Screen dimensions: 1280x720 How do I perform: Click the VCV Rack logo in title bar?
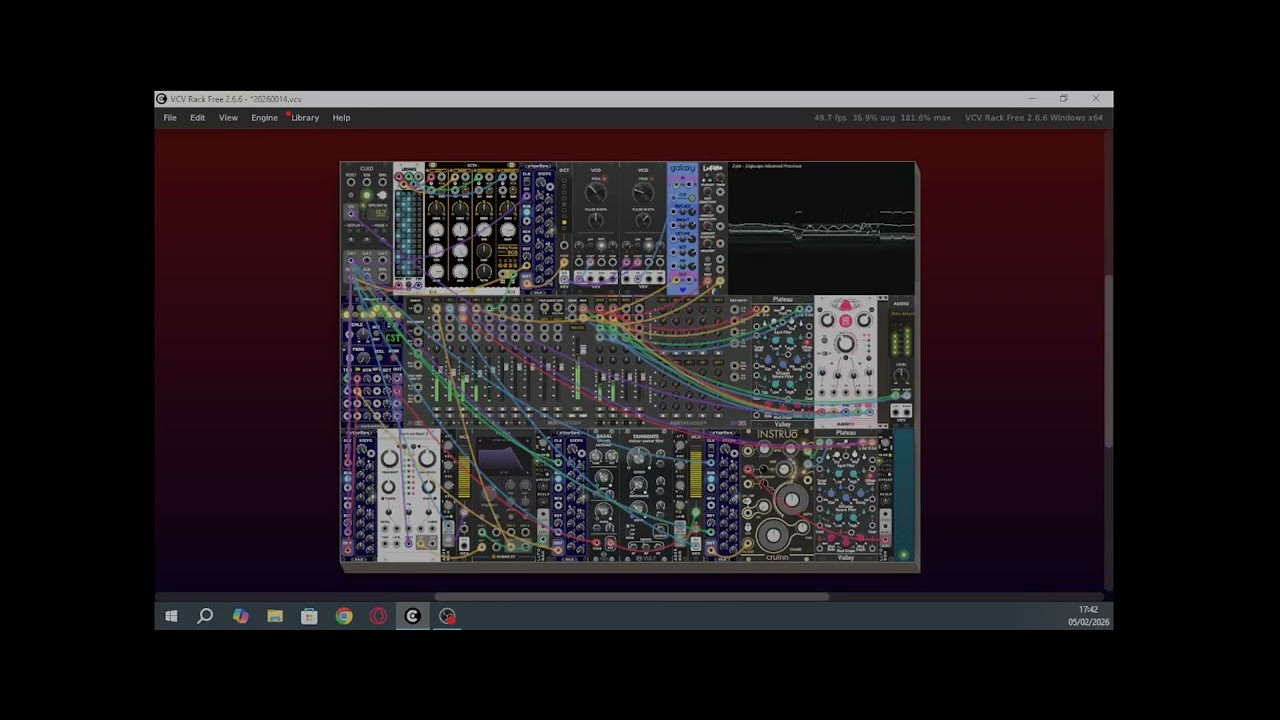[x=161, y=99]
